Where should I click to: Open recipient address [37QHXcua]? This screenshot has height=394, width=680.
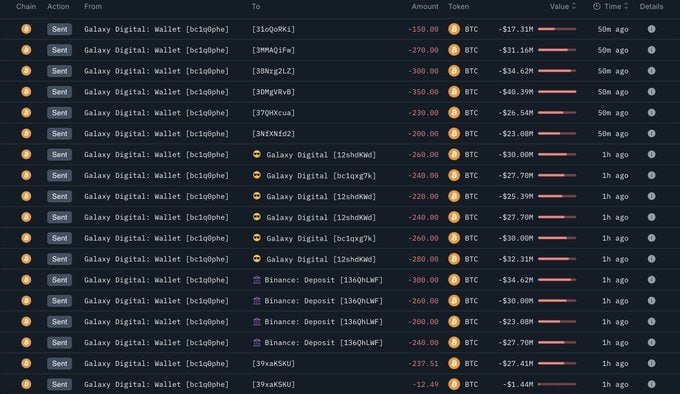tap(273, 113)
